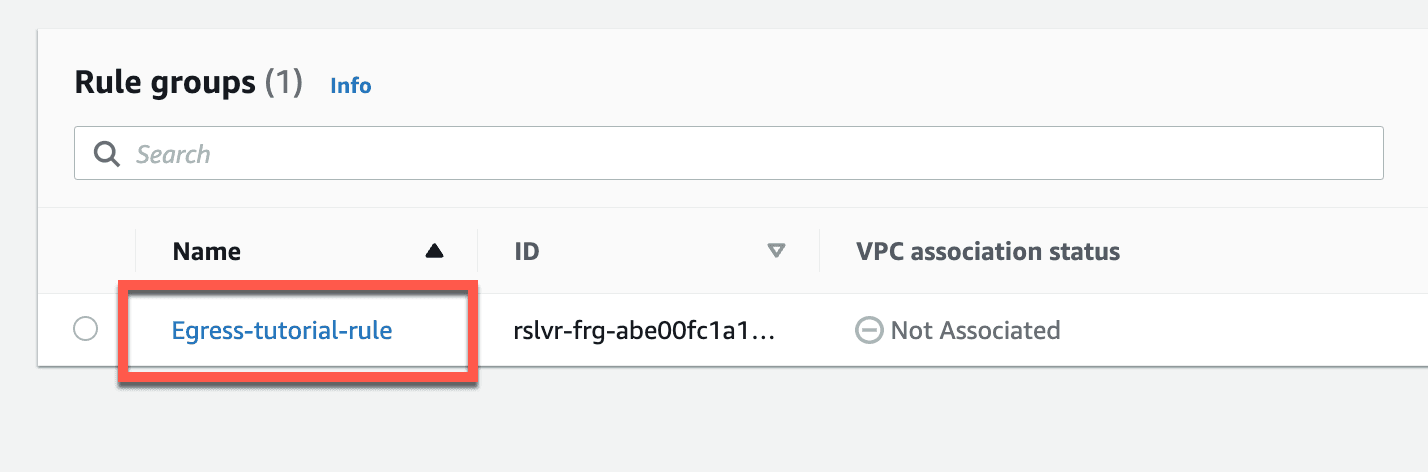This screenshot has width=1428, height=472.
Task: Click the Name ascending sort arrow
Action: [x=434, y=252]
